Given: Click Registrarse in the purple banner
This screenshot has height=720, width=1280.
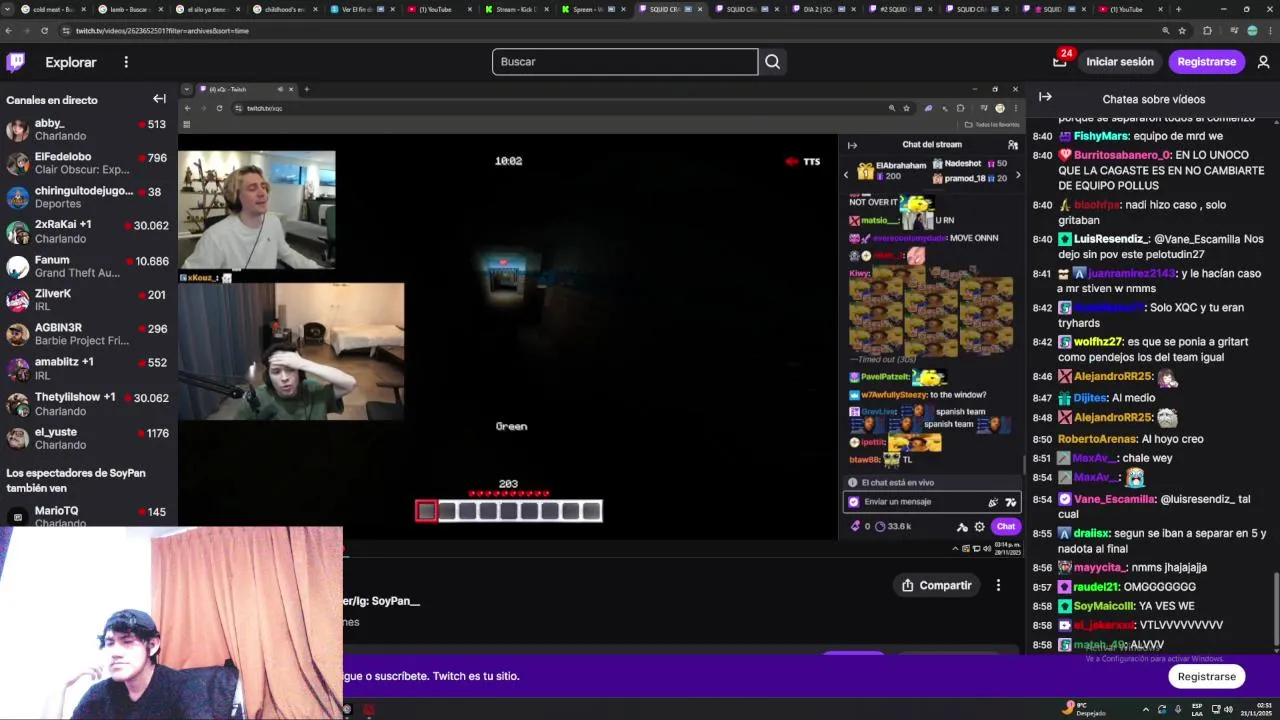Looking at the screenshot, I should 1206,676.
